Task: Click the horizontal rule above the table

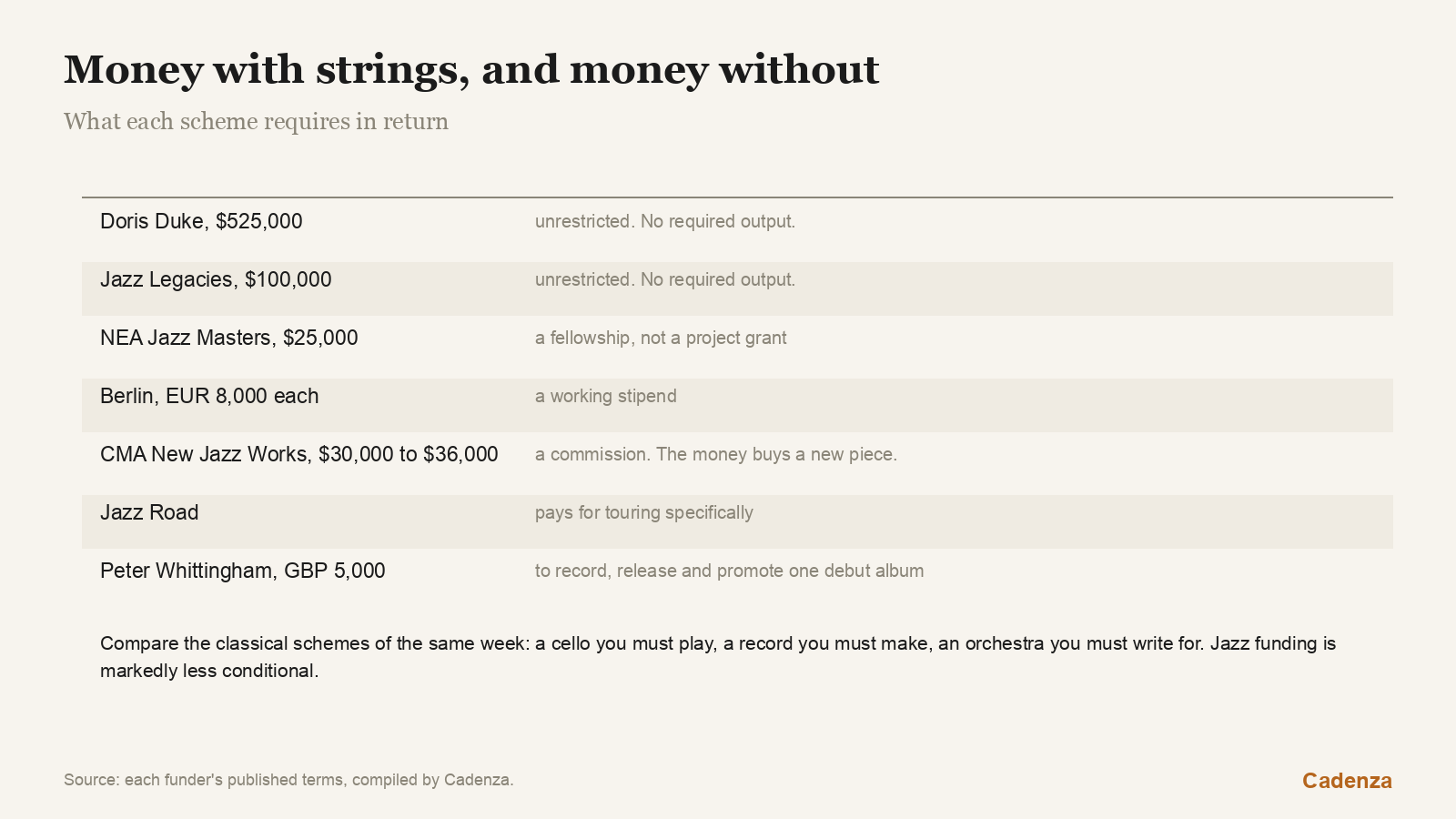Action: pyautogui.click(x=737, y=197)
